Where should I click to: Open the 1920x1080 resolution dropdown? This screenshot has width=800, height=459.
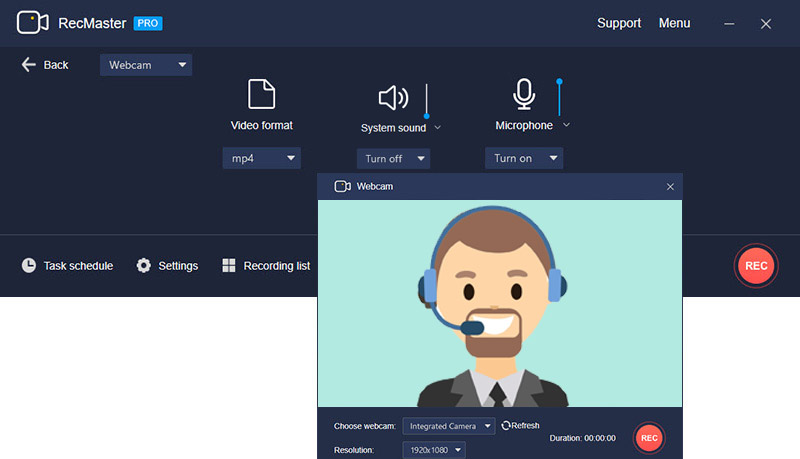(x=434, y=450)
